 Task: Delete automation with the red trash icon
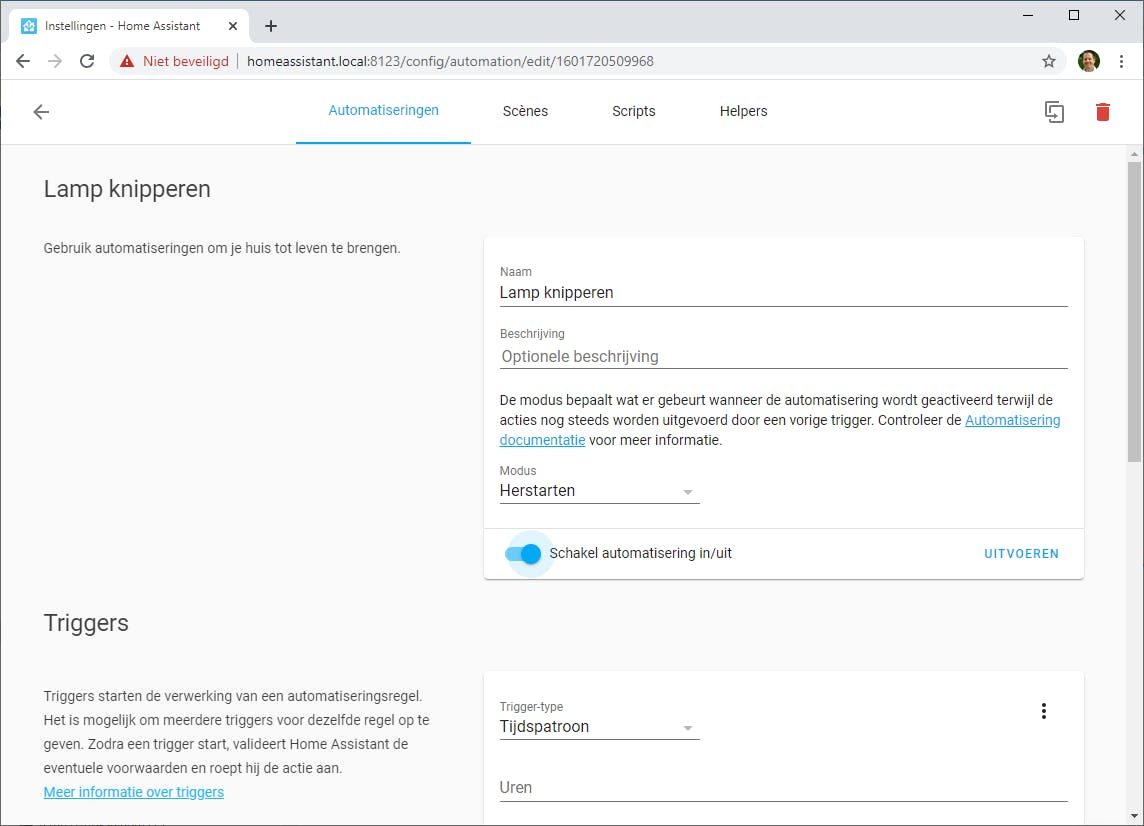(x=1103, y=112)
